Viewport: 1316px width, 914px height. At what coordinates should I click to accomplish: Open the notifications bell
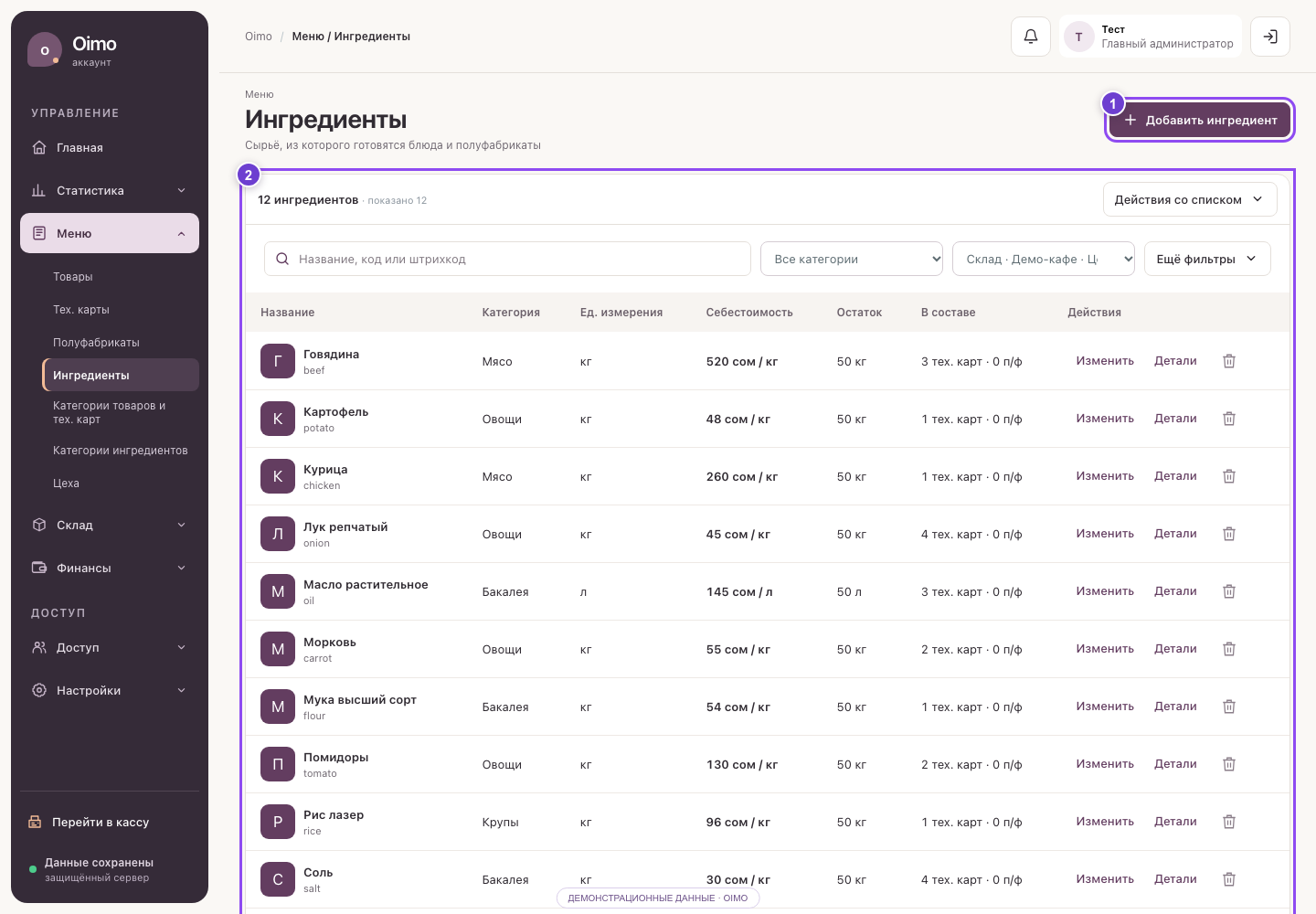tap(1030, 37)
